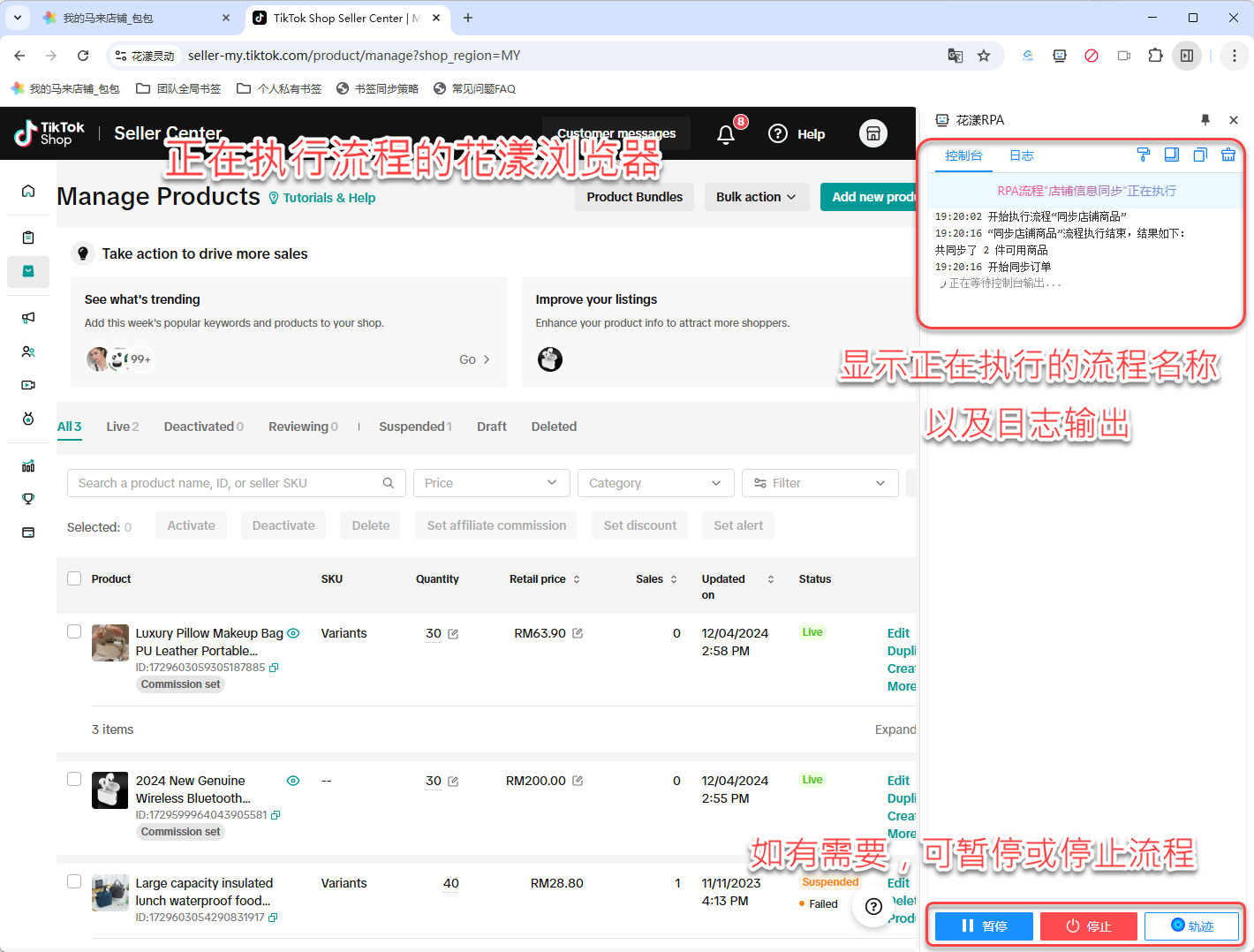Screen dimensions: 1254x952
Task: Copy the Luxury Pillow Makeup Bag product ID
Action: point(274,668)
